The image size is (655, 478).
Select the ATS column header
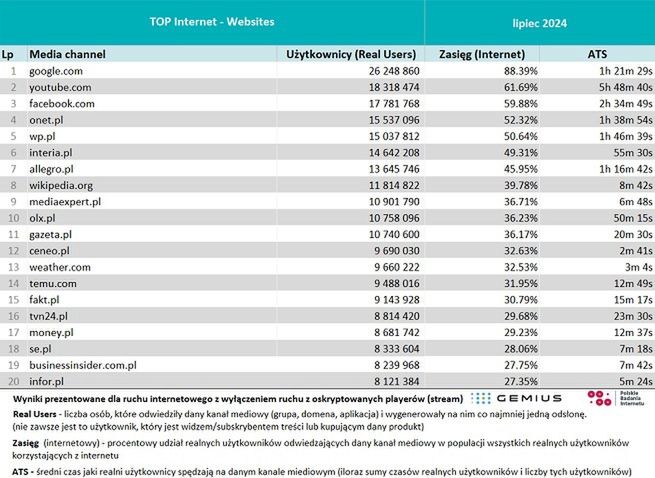[599, 53]
